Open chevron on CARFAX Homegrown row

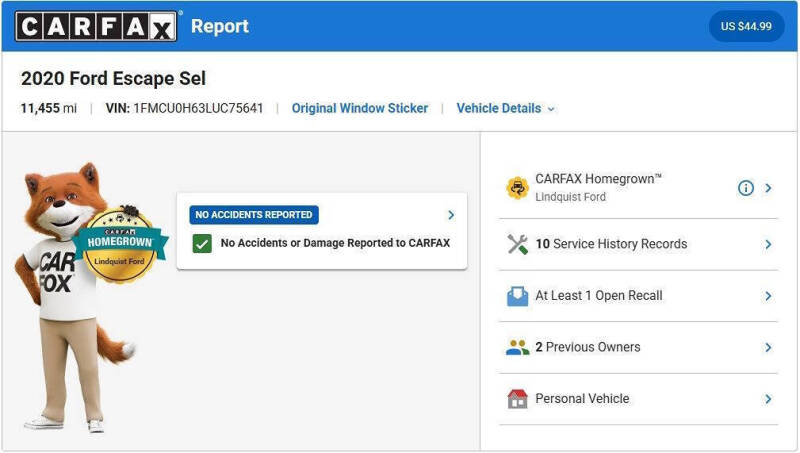pyautogui.click(x=768, y=188)
